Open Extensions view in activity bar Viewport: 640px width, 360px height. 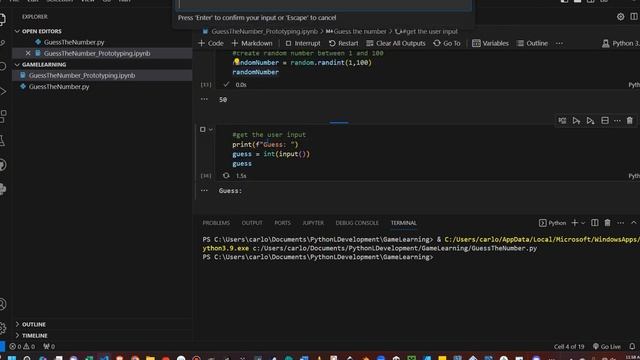[2, 116]
